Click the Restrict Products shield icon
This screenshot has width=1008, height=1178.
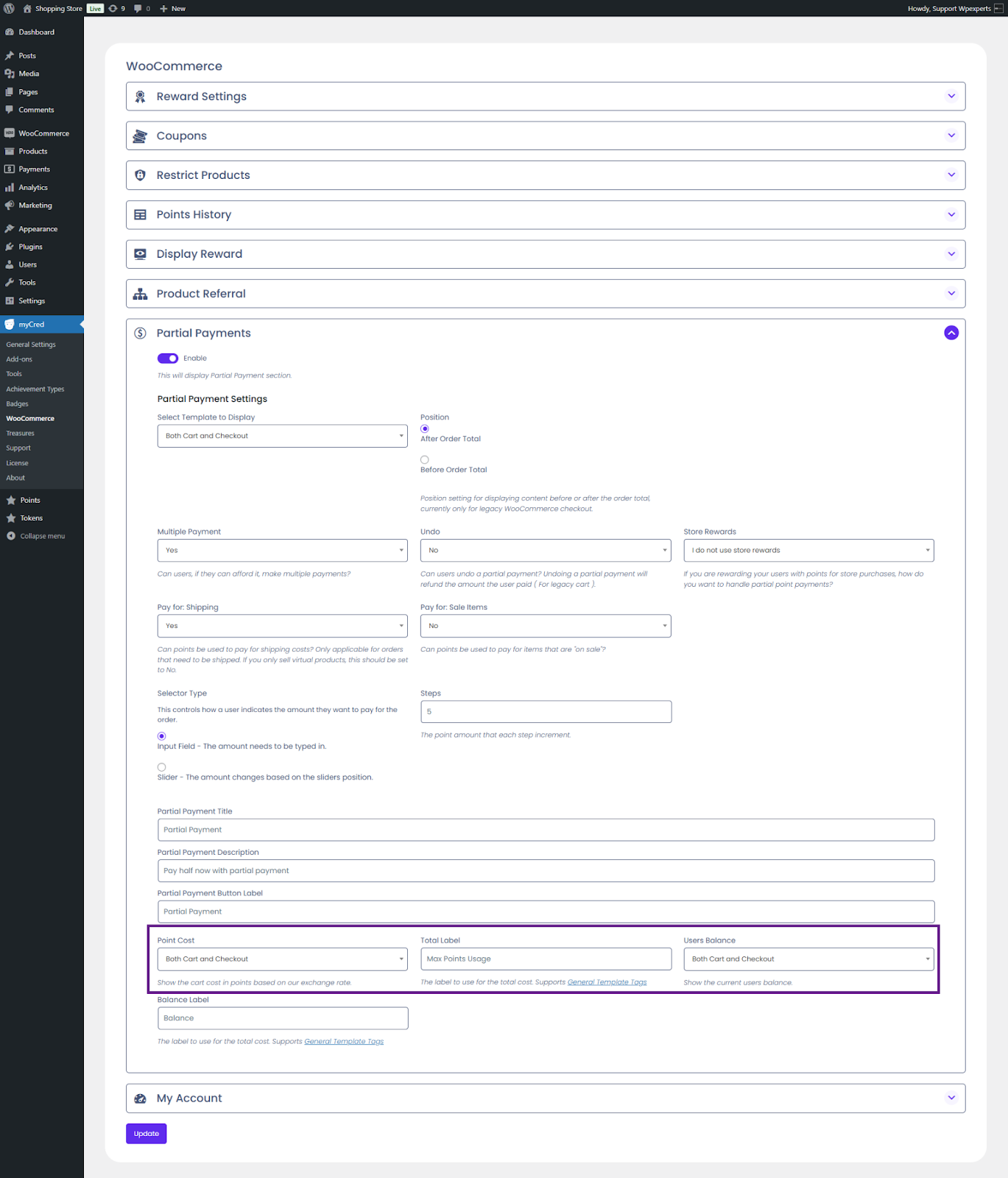point(140,175)
